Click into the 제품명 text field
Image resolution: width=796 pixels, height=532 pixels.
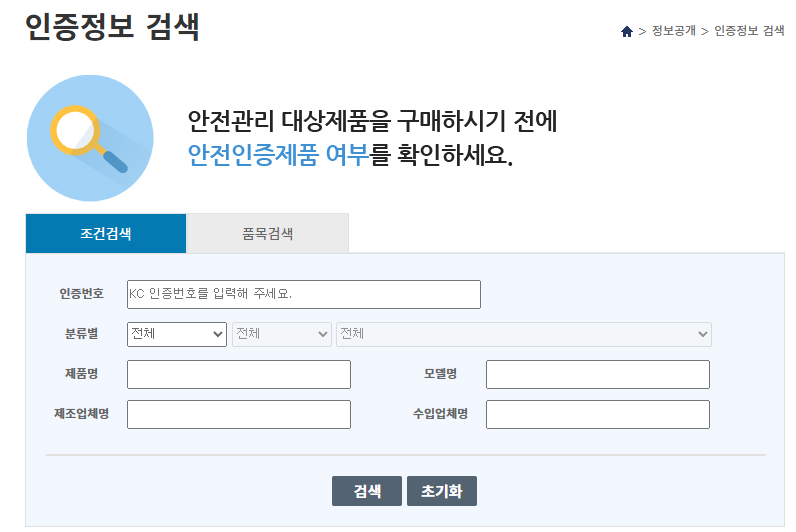pyautogui.click(x=238, y=374)
